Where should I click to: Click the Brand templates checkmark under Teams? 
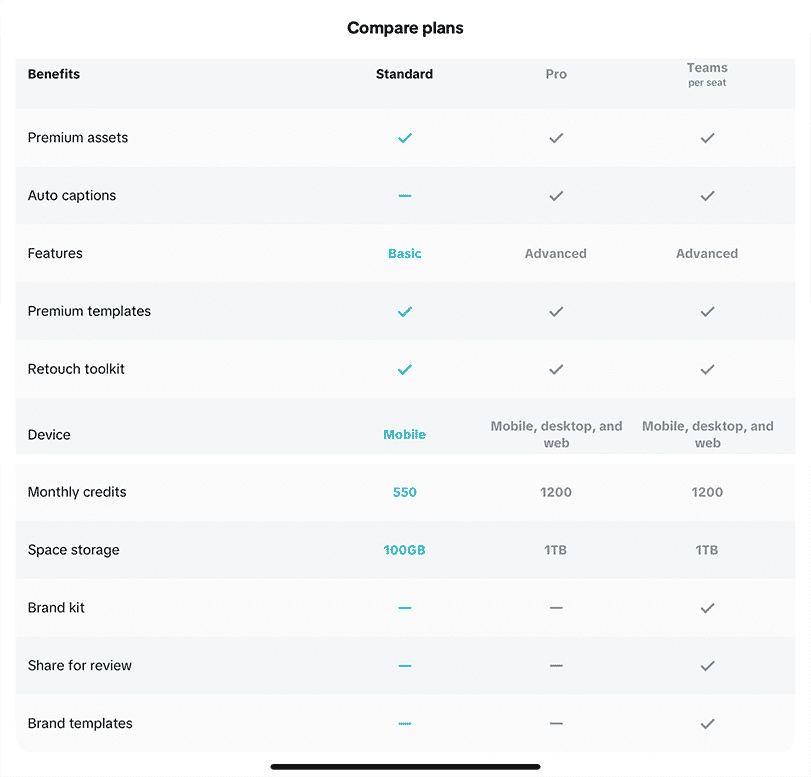(707, 723)
